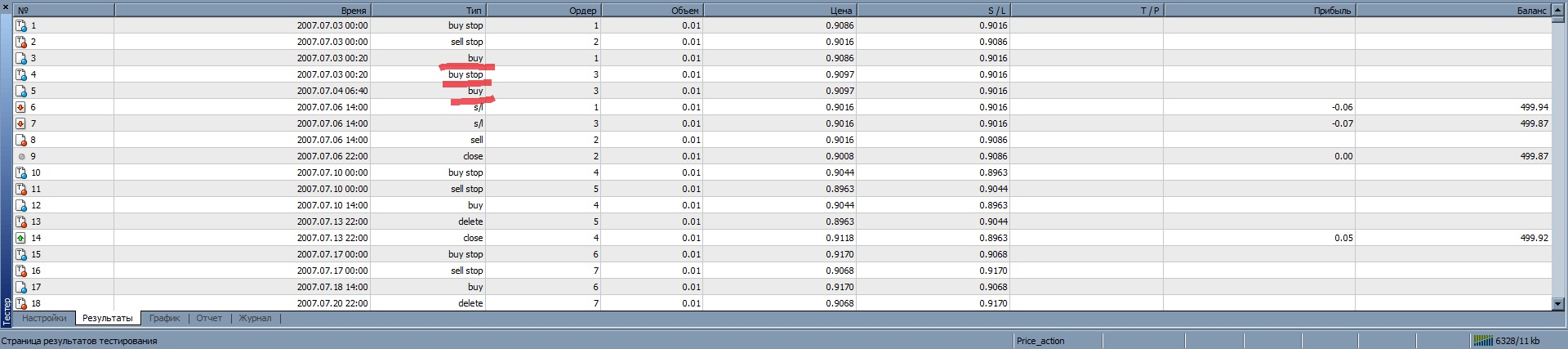Click the stop-loss icon in row 7
Viewport: 1568px width, 349px height.
coord(21,123)
